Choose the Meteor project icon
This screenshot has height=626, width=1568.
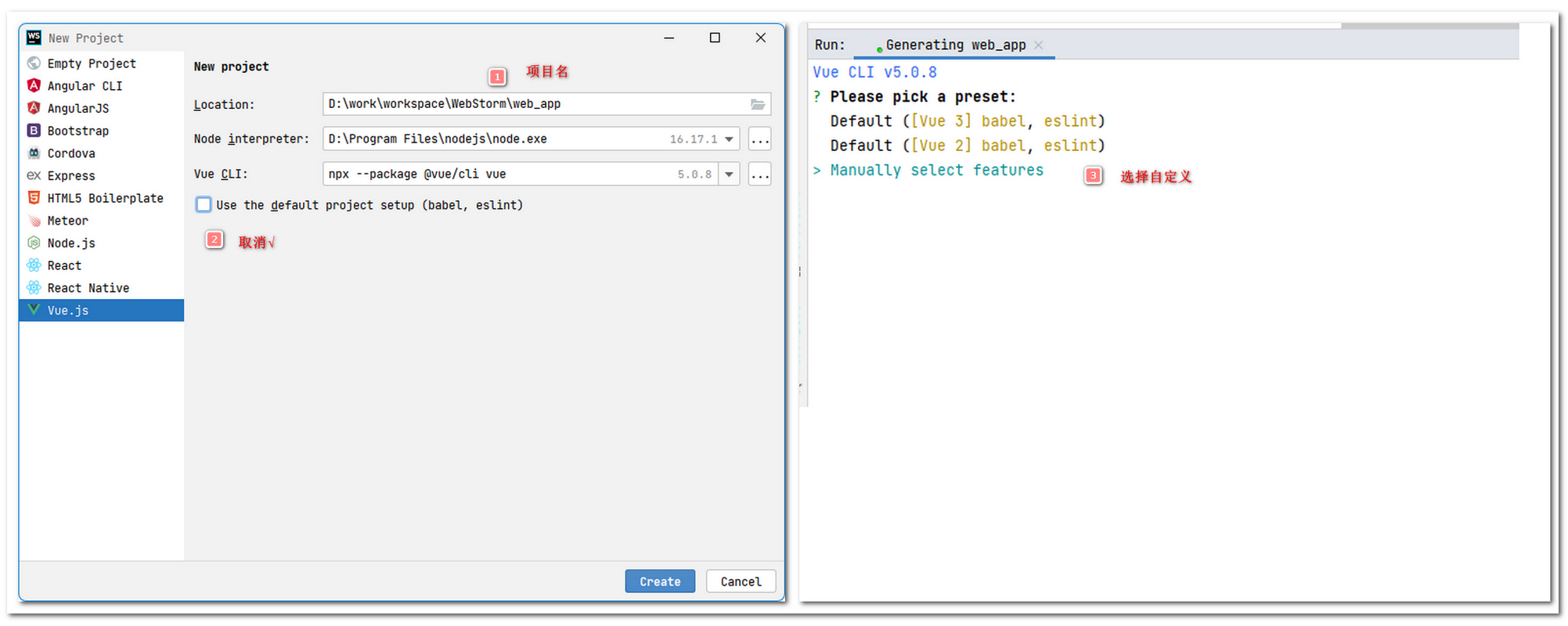point(34,221)
